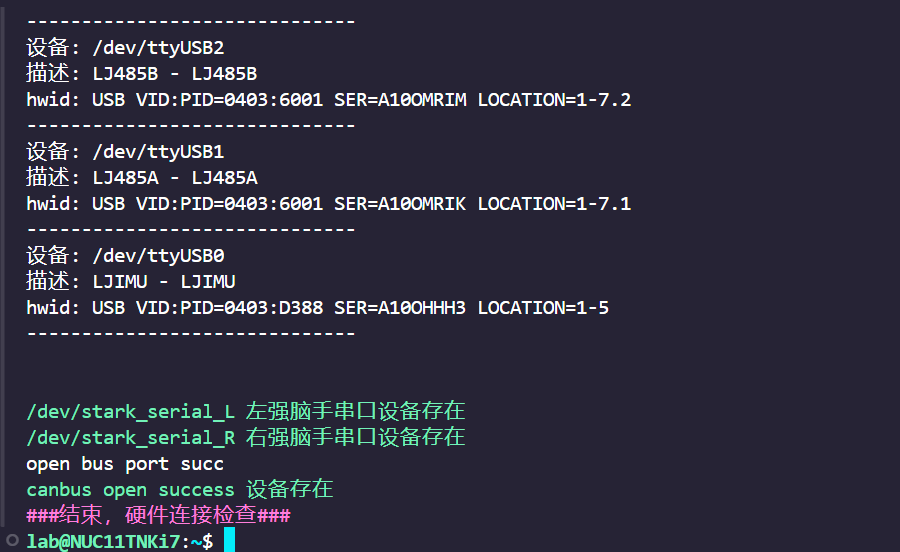Image resolution: width=900 pixels, height=552 pixels.
Task: Click the LOCATION=1-7.1 text
Action: click(554, 204)
